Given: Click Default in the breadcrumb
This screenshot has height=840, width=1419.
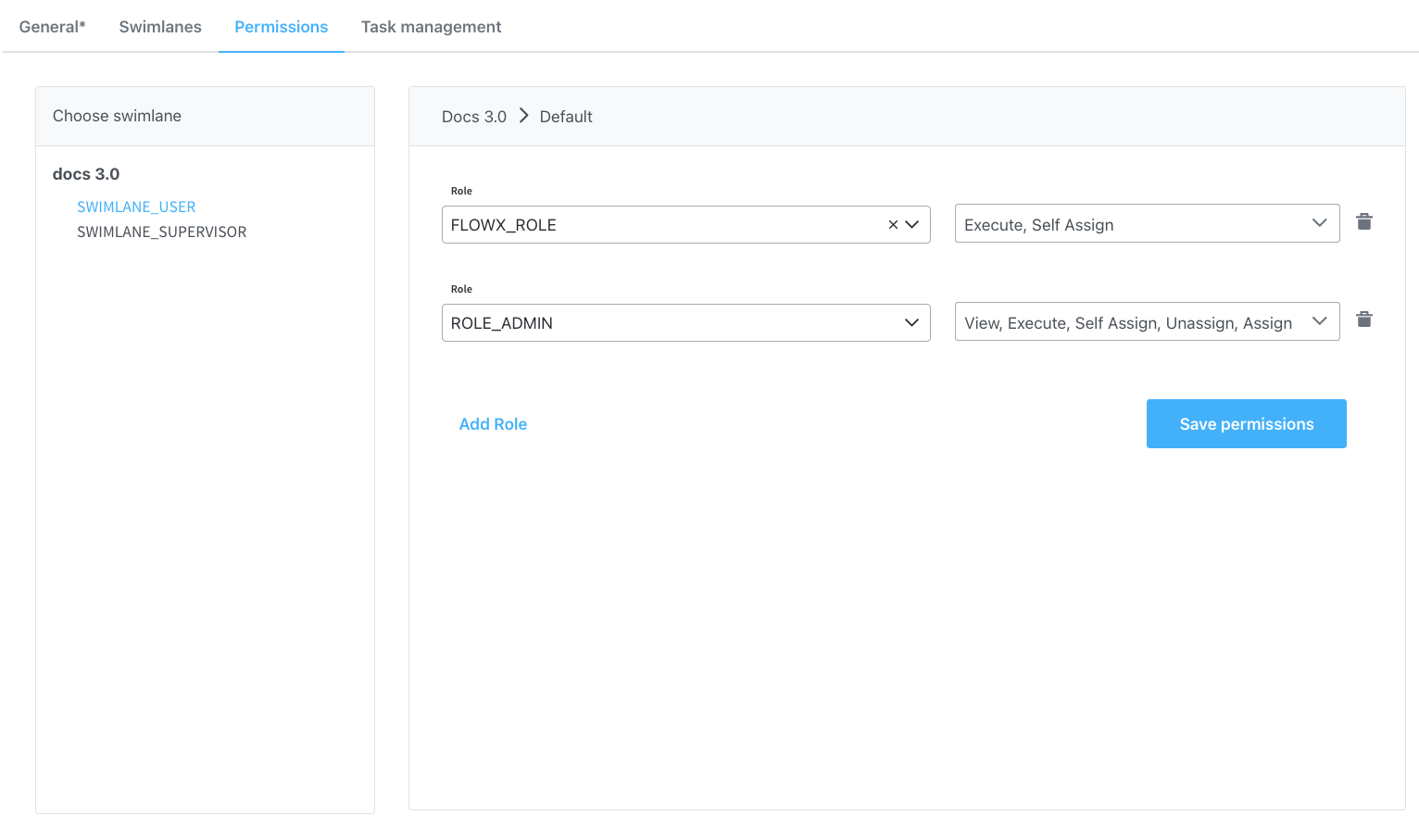Looking at the screenshot, I should 566,117.
